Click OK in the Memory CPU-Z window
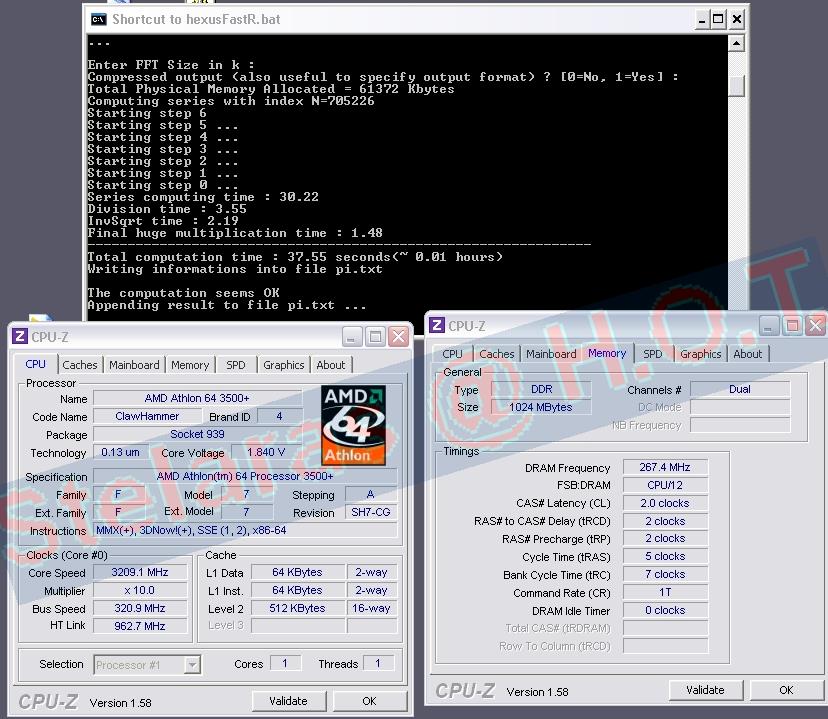This screenshot has width=828, height=719. pos(786,690)
